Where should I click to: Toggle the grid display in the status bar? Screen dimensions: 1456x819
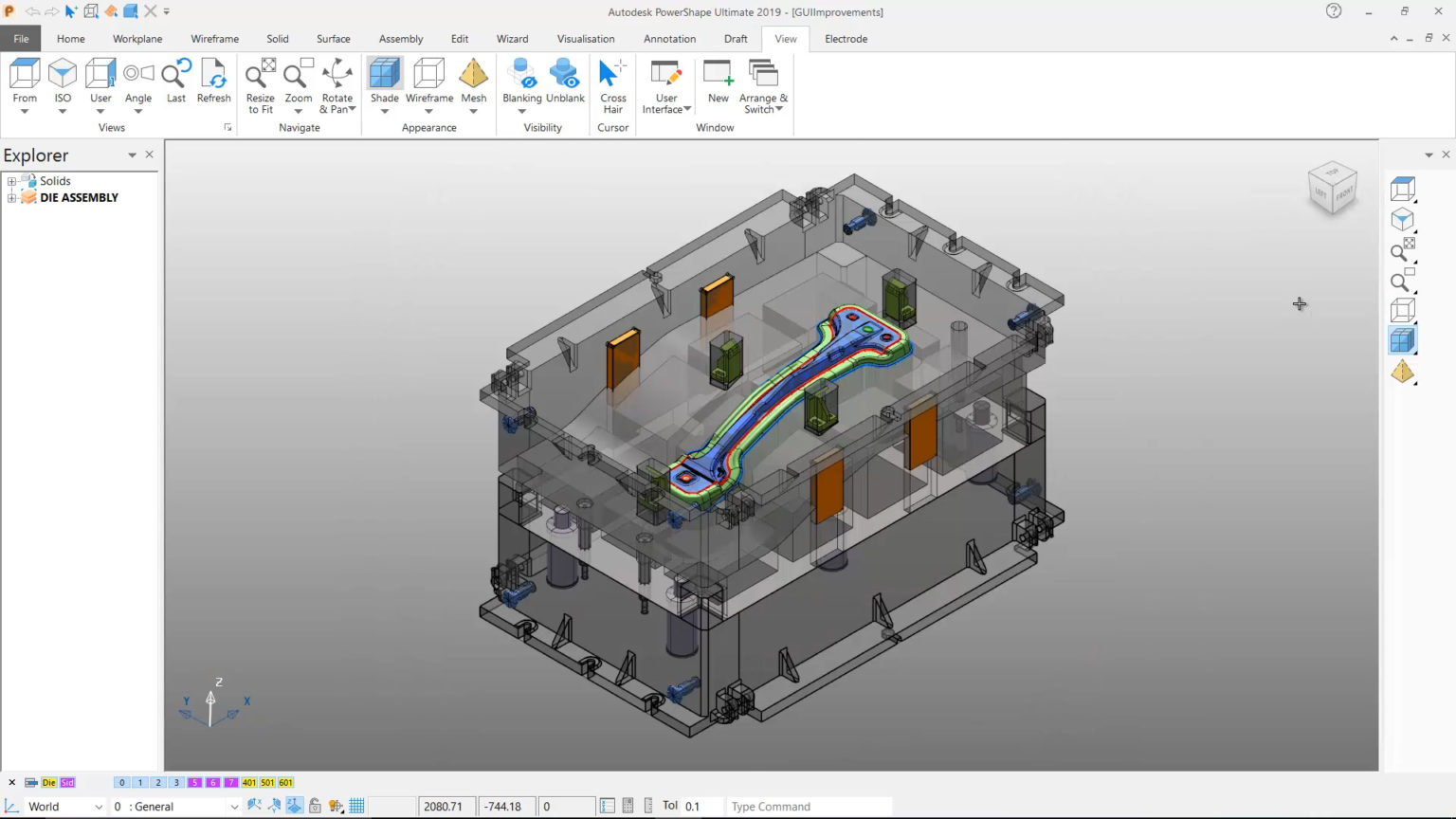pyautogui.click(x=355, y=806)
